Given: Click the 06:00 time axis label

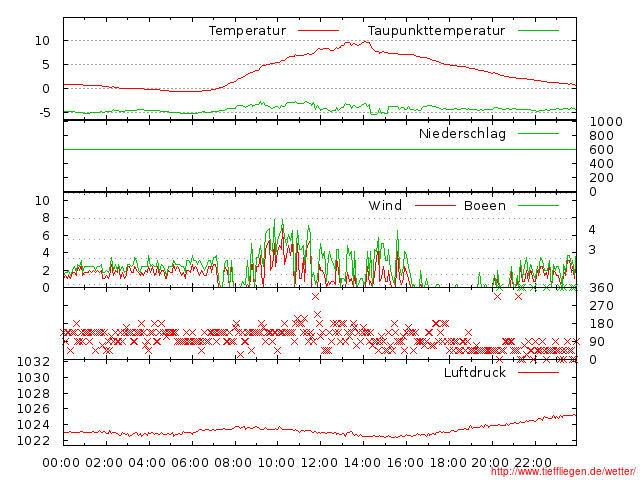Looking at the screenshot, I should coord(190,463).
